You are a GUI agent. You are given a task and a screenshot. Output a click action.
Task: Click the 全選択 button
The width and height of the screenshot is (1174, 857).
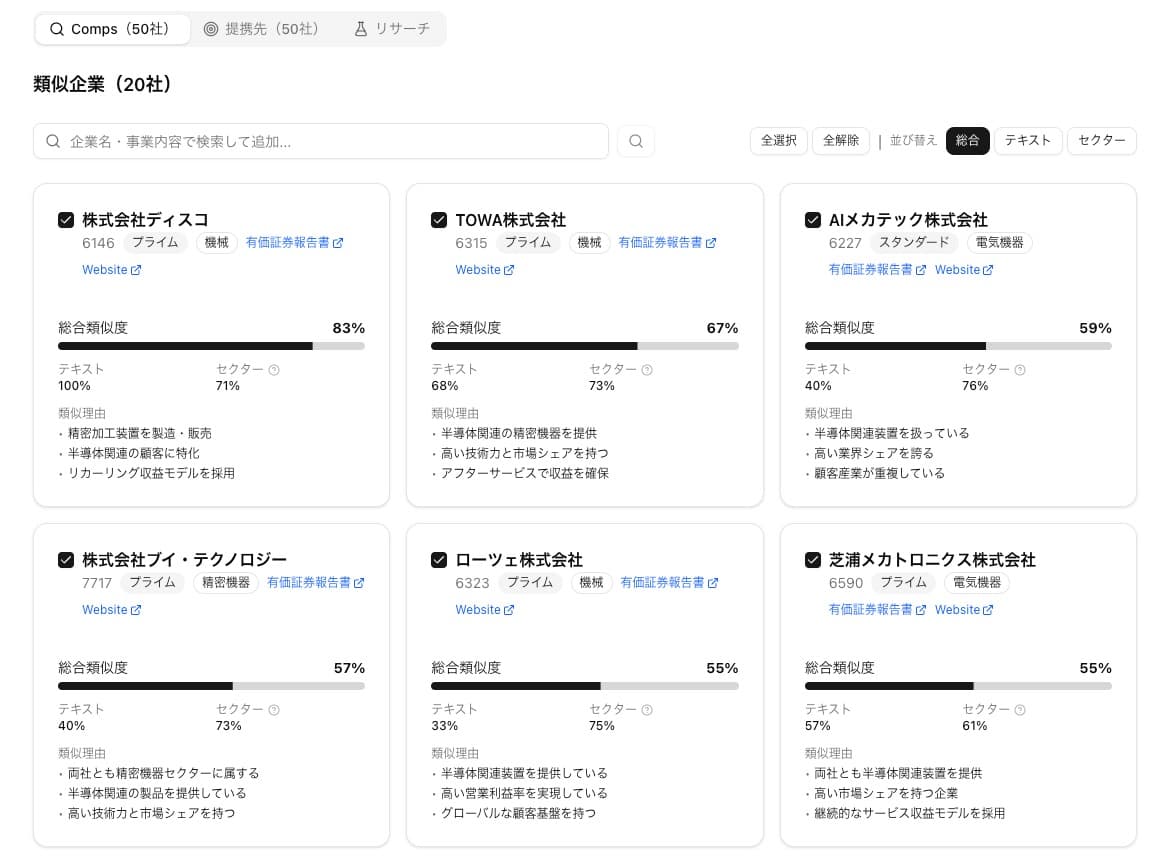(779, 141)
